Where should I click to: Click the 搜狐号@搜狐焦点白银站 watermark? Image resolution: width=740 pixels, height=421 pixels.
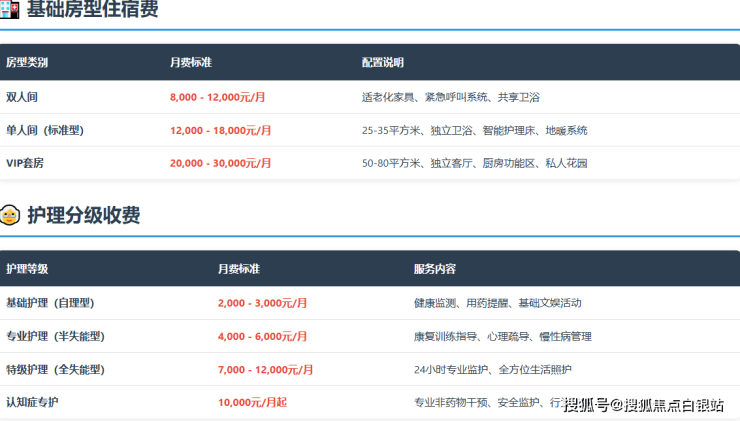pyautogui.click(x=643, y=404)
